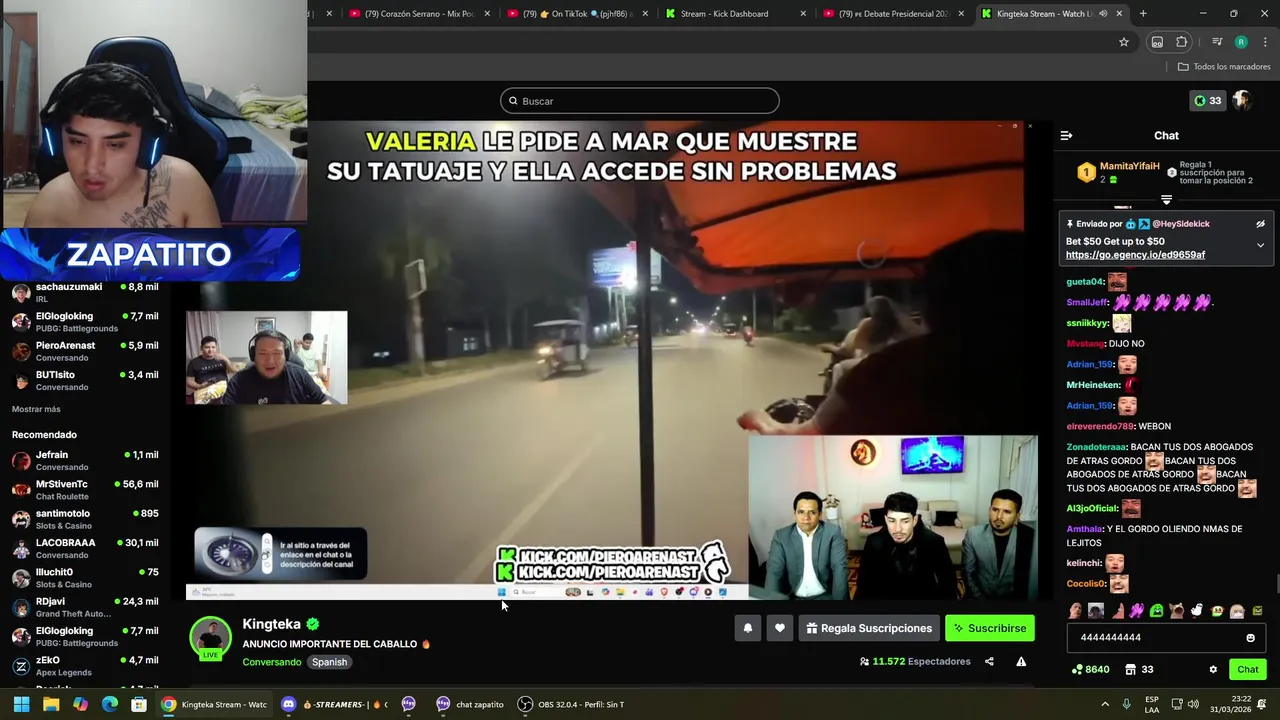1280x720 pixels.
Task: Open the emoji picker in chat input
Action: click(x=1250, y=637)
